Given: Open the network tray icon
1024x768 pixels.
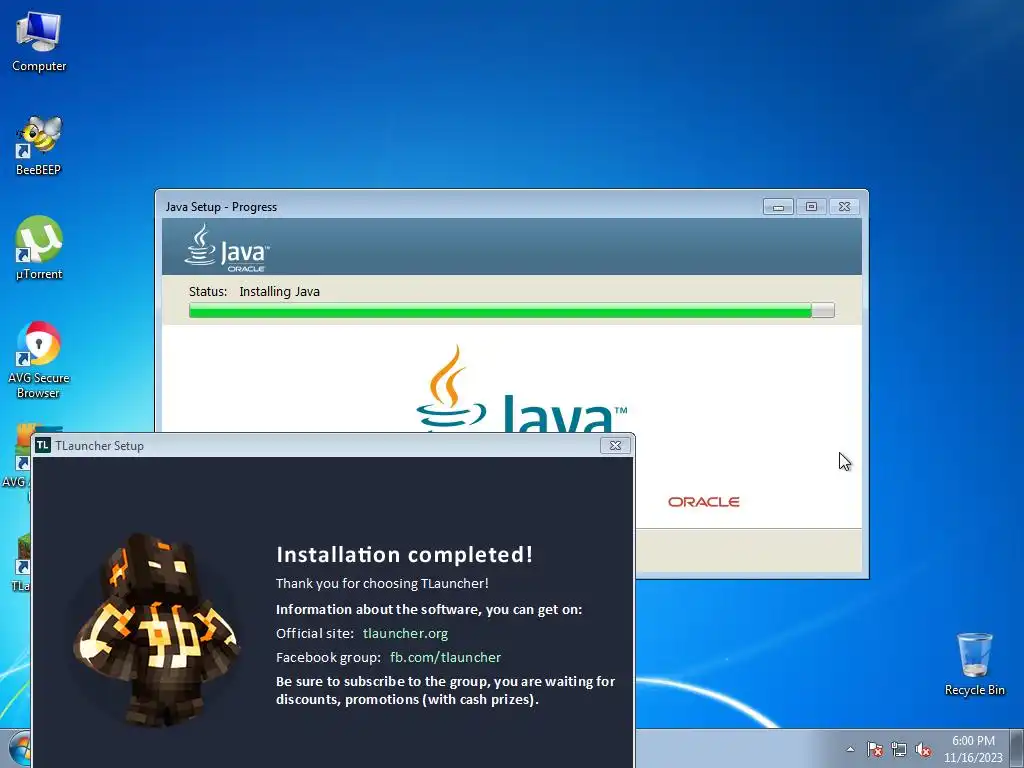Looking at the screenshot, I should point(899,749).
